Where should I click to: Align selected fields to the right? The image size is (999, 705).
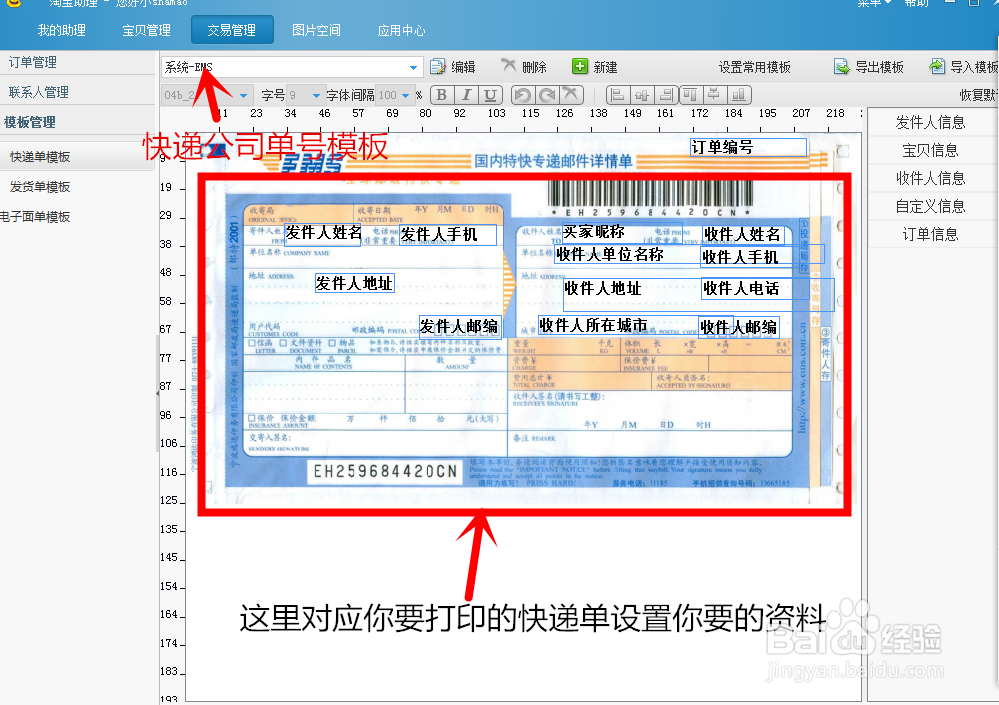(666, 95)
